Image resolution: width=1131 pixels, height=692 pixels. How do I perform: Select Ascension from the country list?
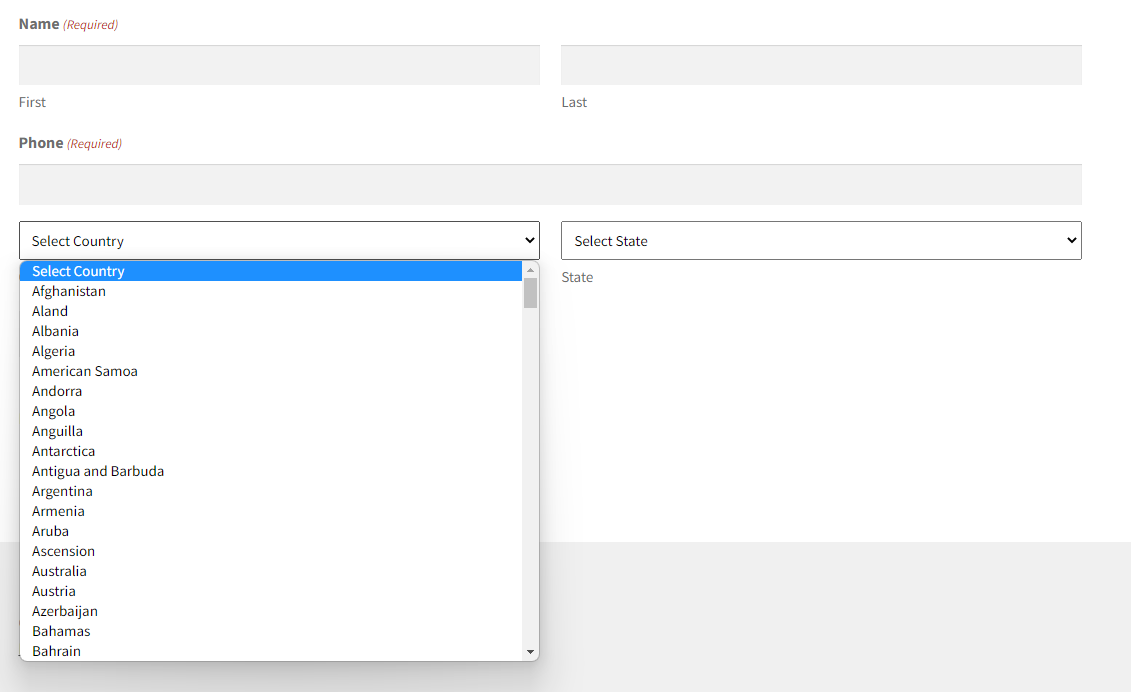point(270,551)
